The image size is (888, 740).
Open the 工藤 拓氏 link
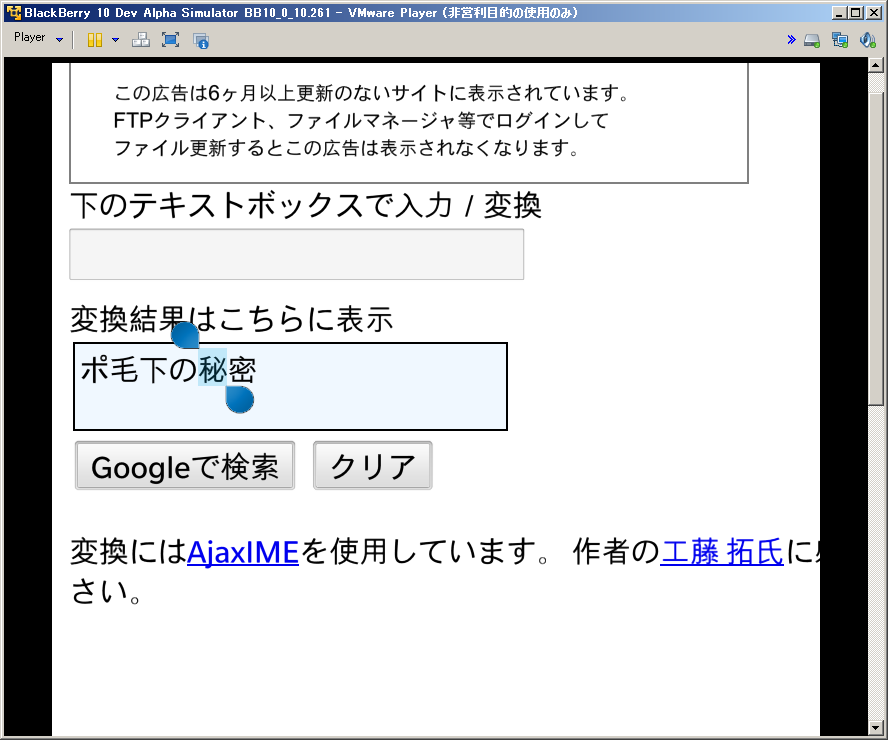coord(722,552)
